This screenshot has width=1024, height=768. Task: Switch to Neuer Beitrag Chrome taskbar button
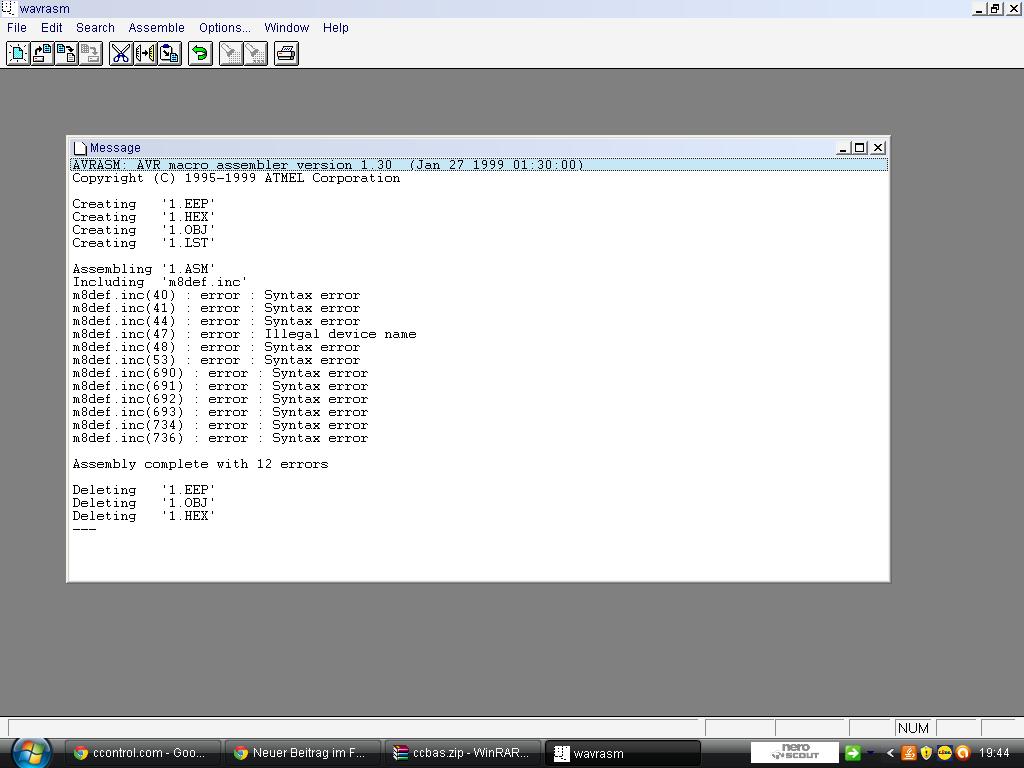[x=301, y=753]
